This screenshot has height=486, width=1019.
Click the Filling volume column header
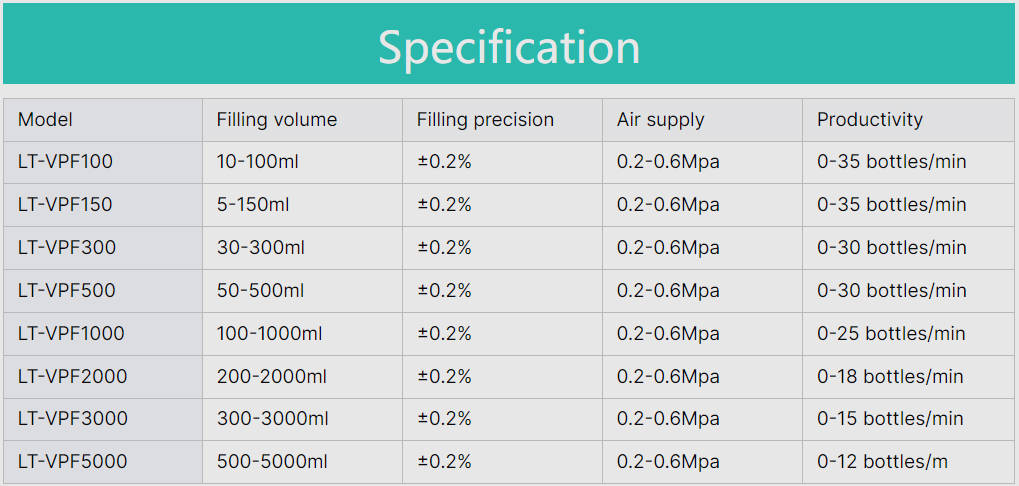[277, 120]
